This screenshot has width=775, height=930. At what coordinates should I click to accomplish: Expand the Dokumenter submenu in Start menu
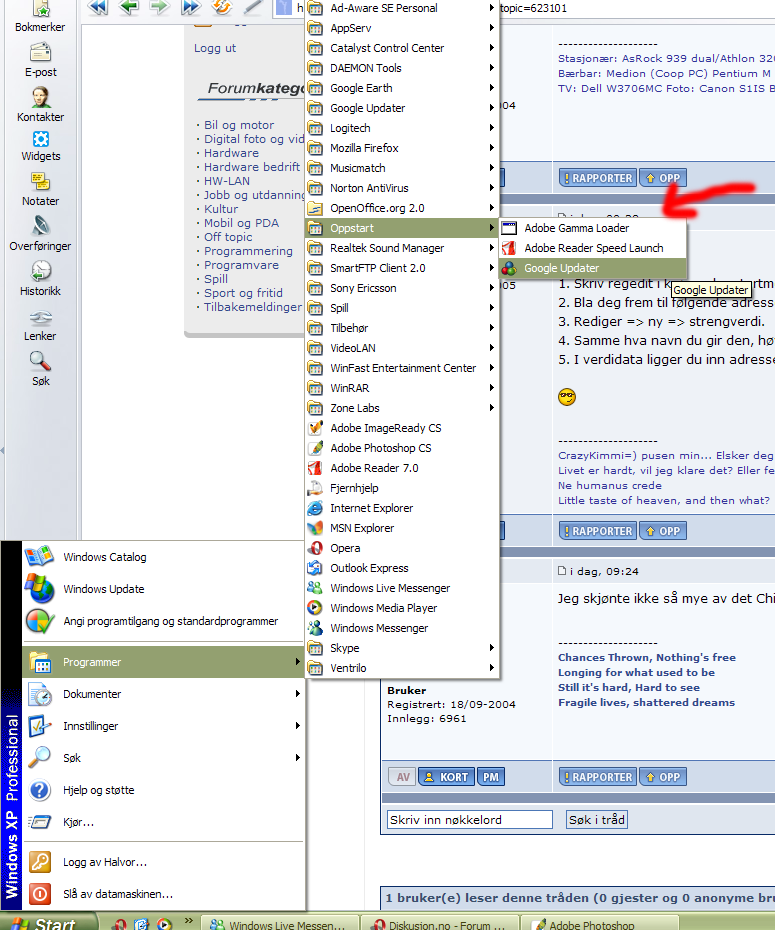point(163,694)
